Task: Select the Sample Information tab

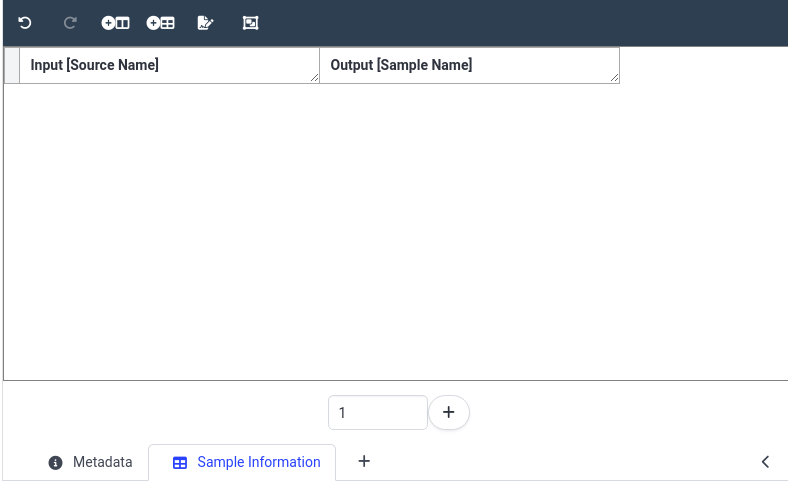Action: point(242,462)
